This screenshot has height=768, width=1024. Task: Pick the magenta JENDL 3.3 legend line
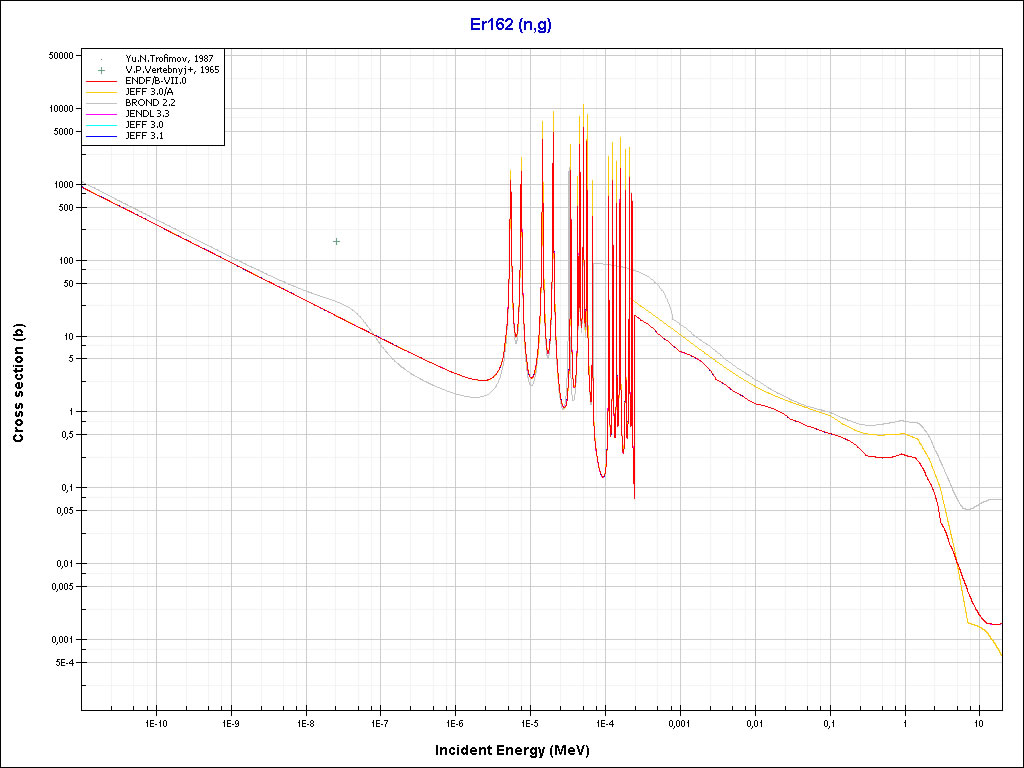102,114
